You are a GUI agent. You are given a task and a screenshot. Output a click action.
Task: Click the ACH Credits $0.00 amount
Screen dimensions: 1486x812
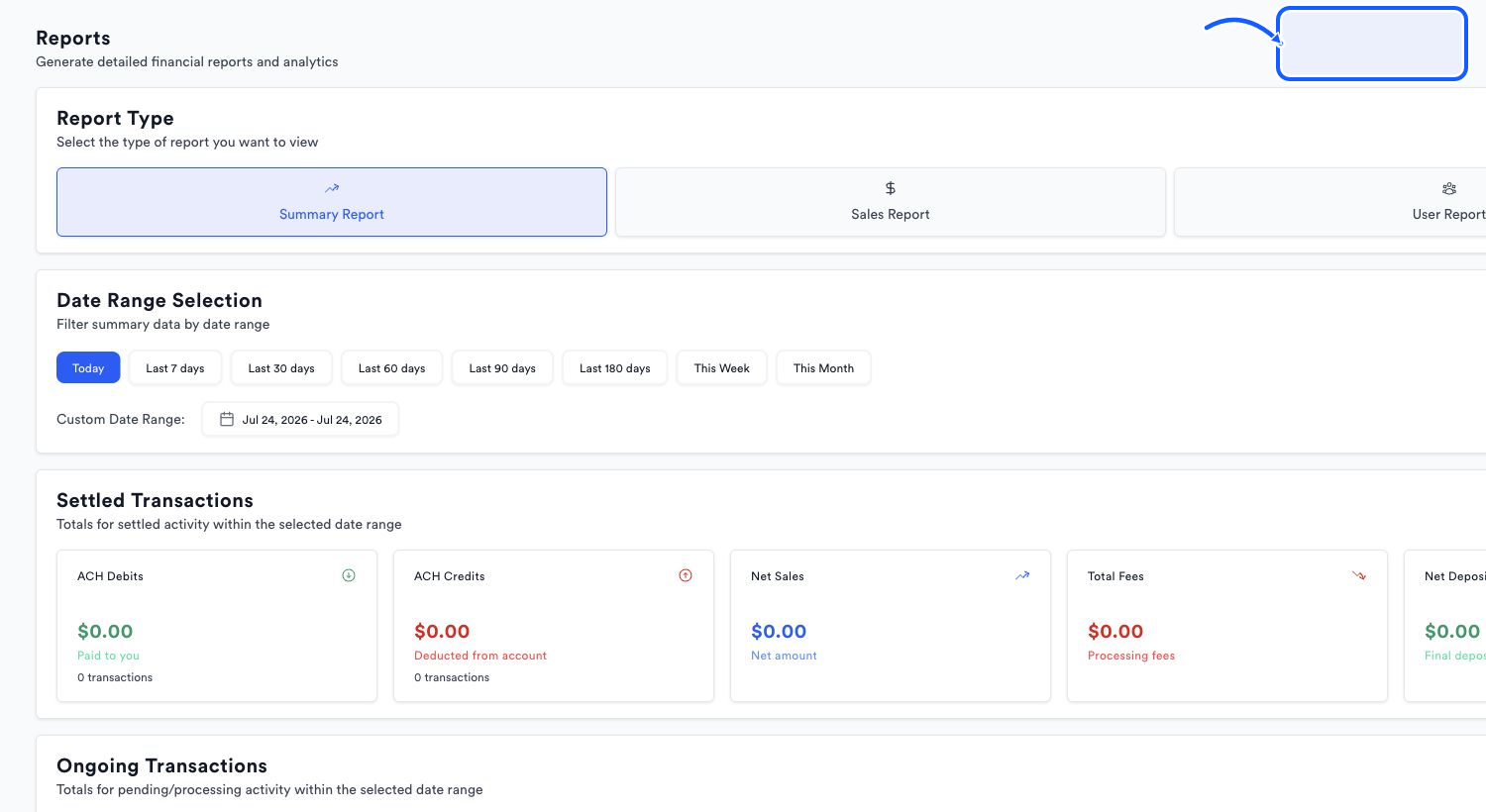[442, 631]
